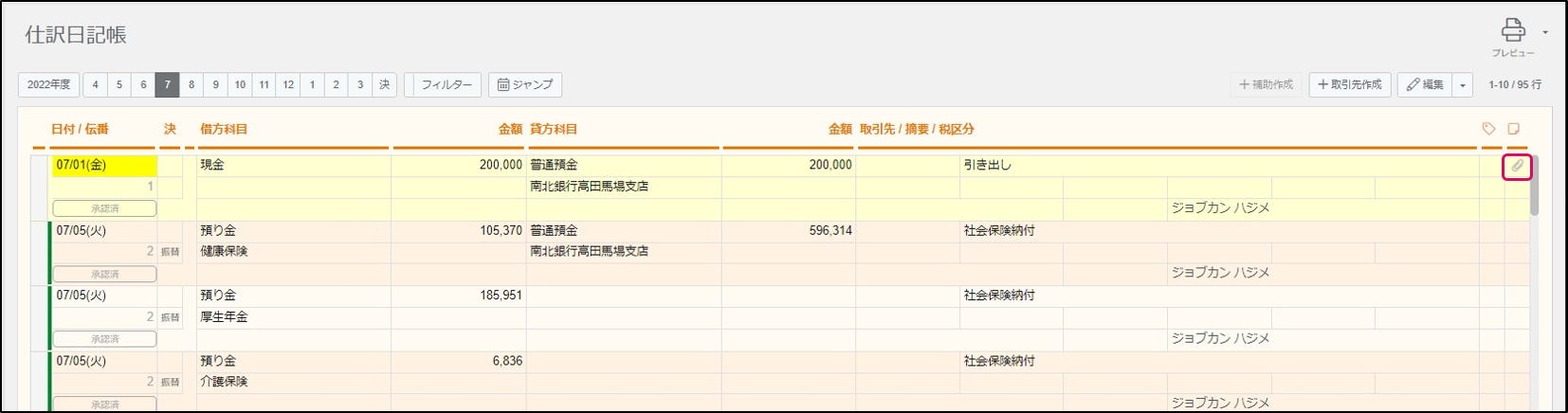
Task: Click the 振替 label beside 健康保険
Action: [170, 252]
